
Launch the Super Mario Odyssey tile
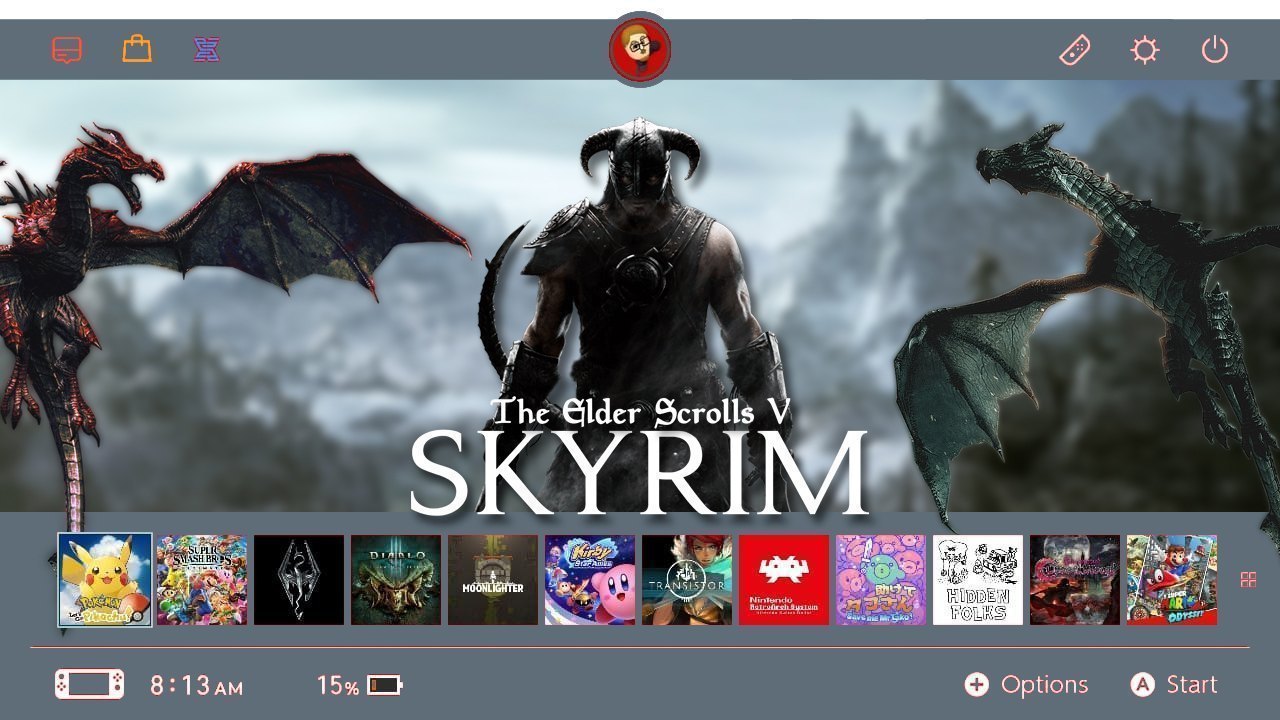tap(1172, 580)
